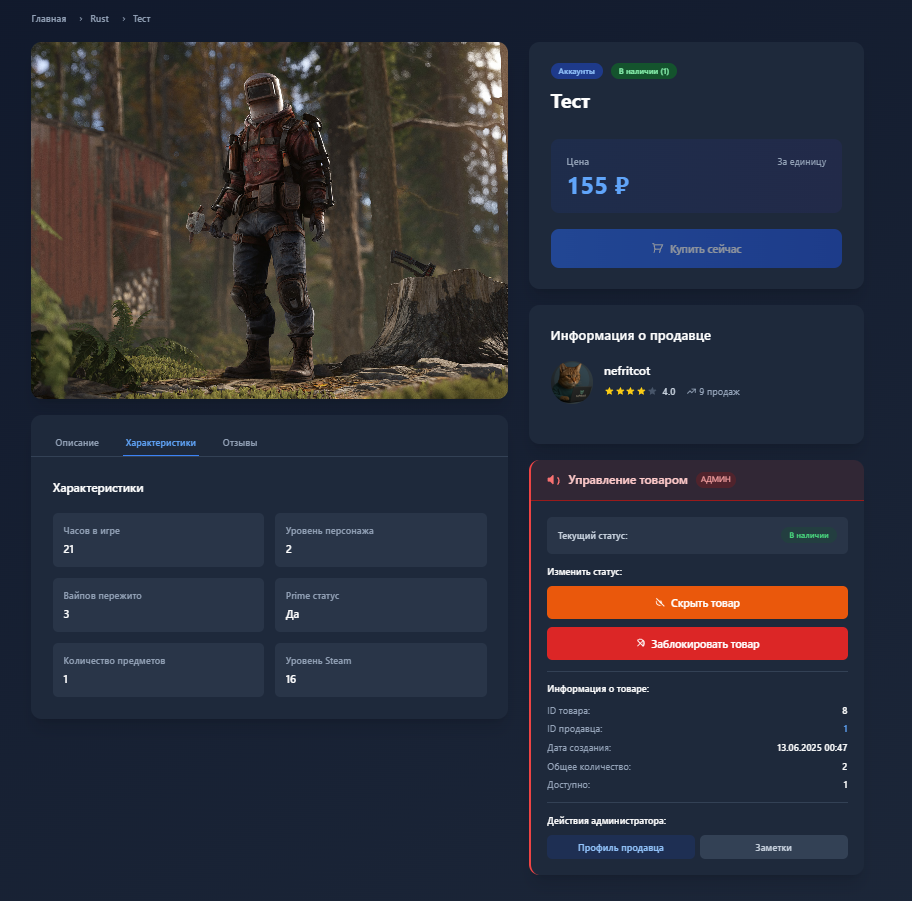The image size is (912, 901).
Task: Click the seller ID value link
Action: pos(845,729)
